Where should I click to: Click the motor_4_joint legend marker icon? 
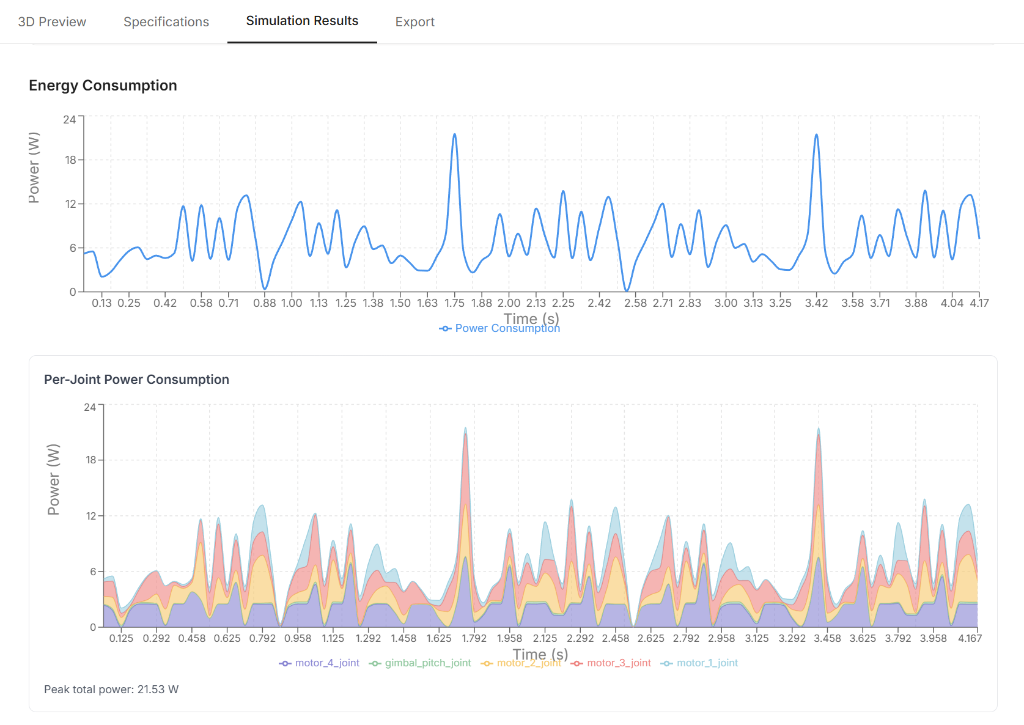coord(287,662)
